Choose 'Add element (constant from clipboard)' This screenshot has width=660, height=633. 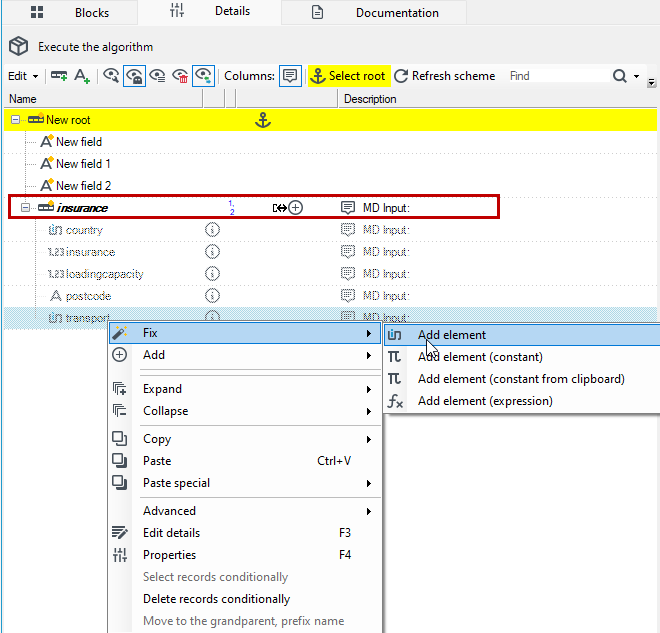coord(522,379)
